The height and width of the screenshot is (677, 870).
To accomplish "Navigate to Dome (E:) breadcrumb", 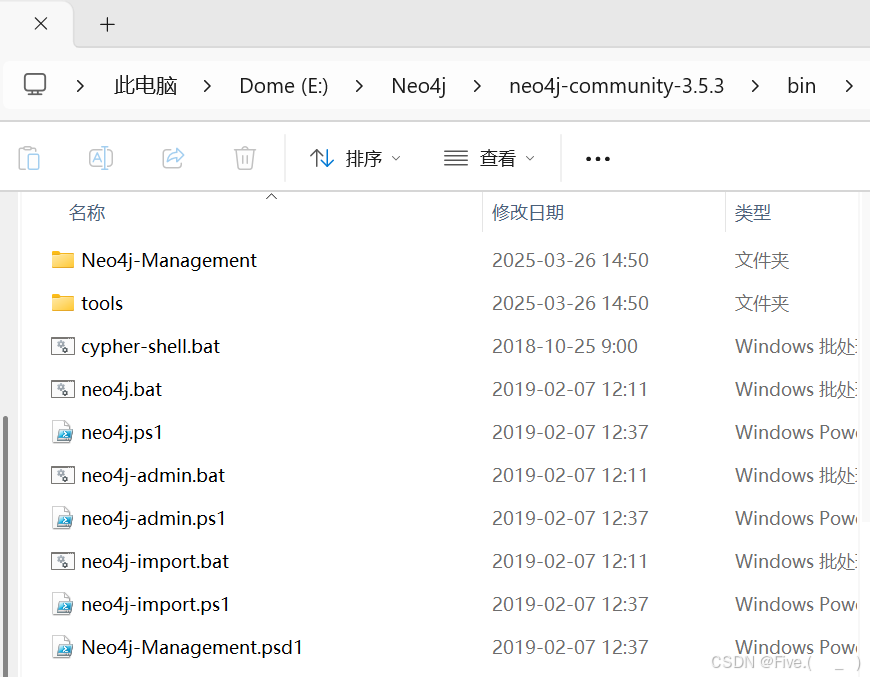I will [x=284, y=86].
